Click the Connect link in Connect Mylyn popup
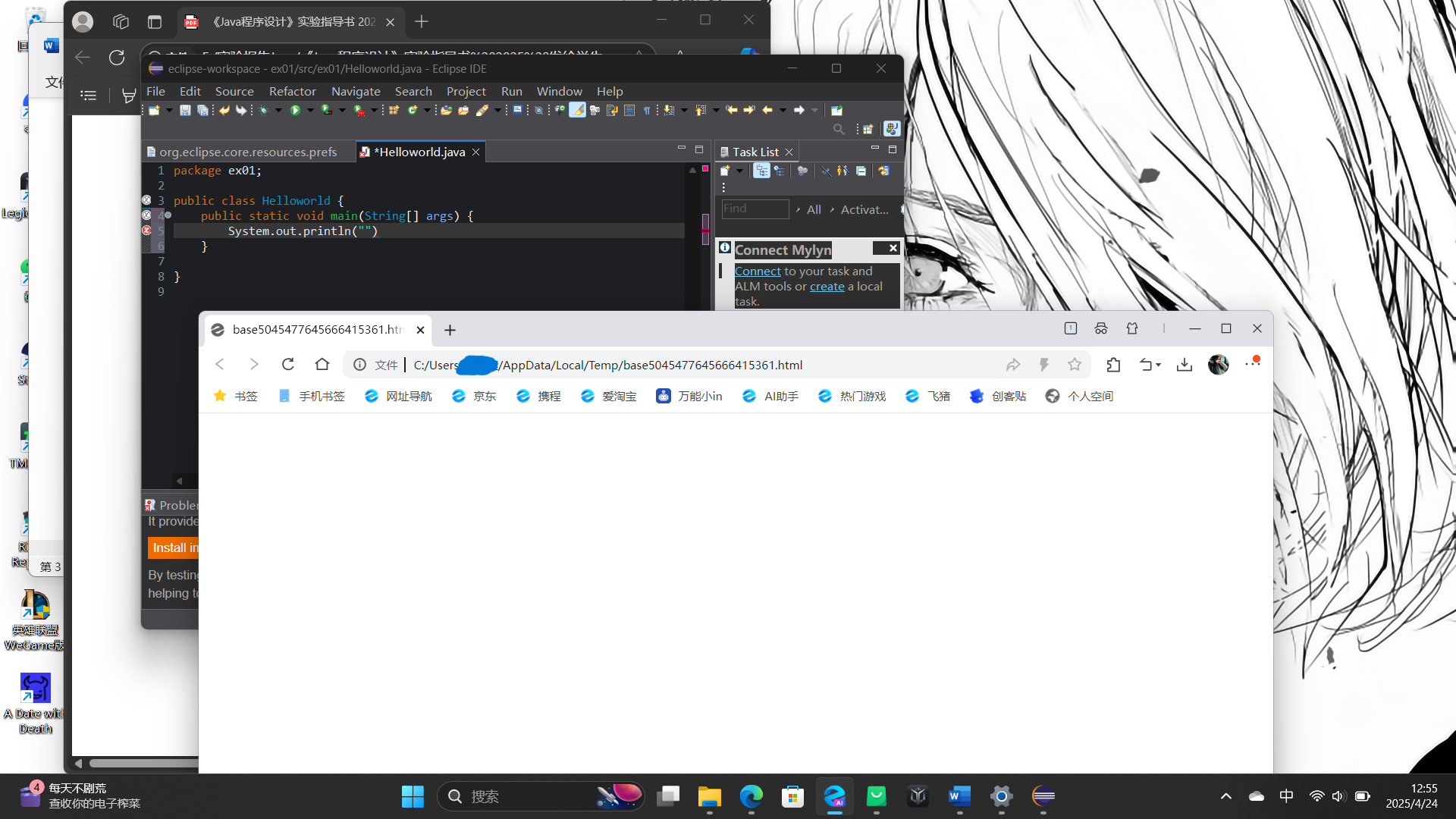Image resolution: width=1456 pixels, height=819 pixels. (757, 271)
